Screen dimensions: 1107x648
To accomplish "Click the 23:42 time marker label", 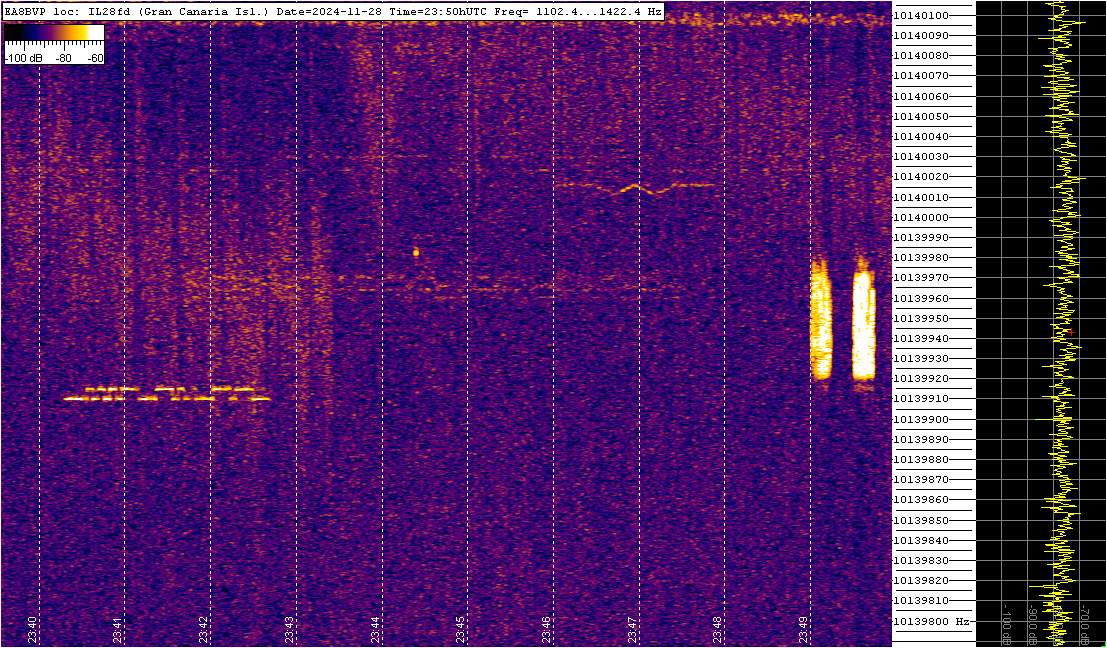I will (x=205, y=630).
